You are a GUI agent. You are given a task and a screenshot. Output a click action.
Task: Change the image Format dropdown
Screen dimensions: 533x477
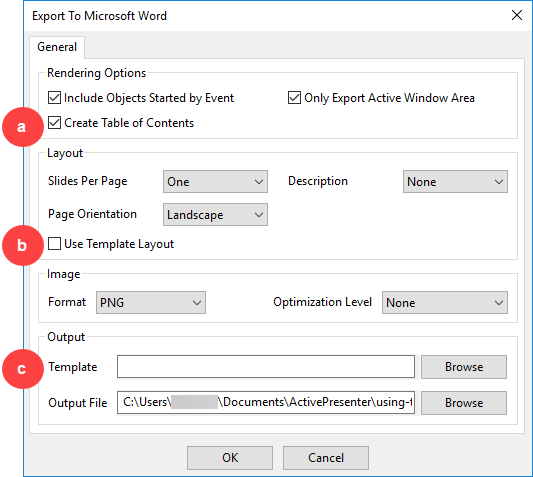point(151,302)
